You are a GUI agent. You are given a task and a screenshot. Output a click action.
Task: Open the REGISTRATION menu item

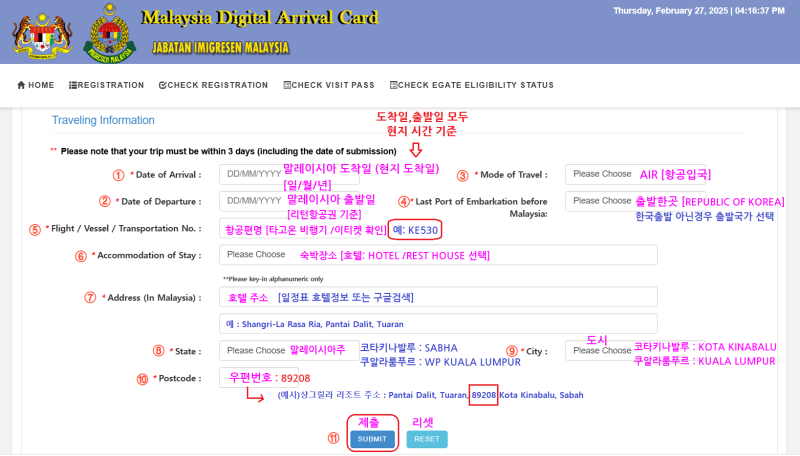point(107,85)
